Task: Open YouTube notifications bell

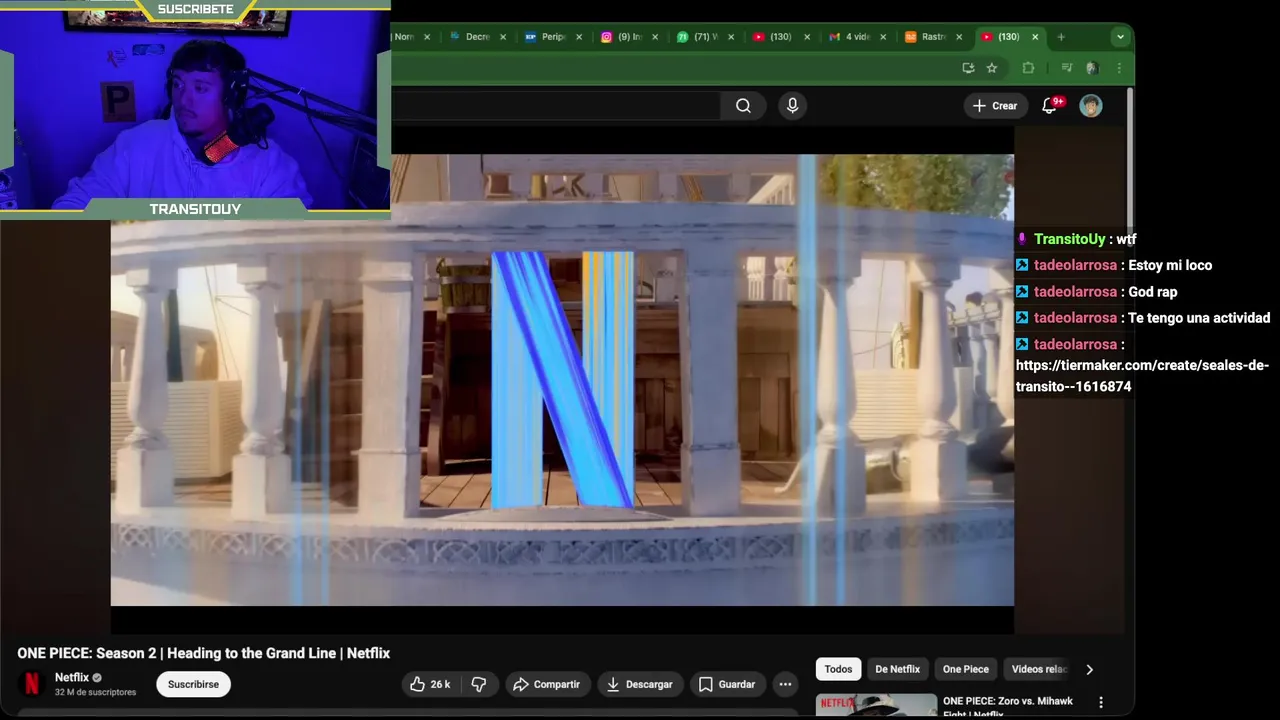Action: coord(1049,106)
